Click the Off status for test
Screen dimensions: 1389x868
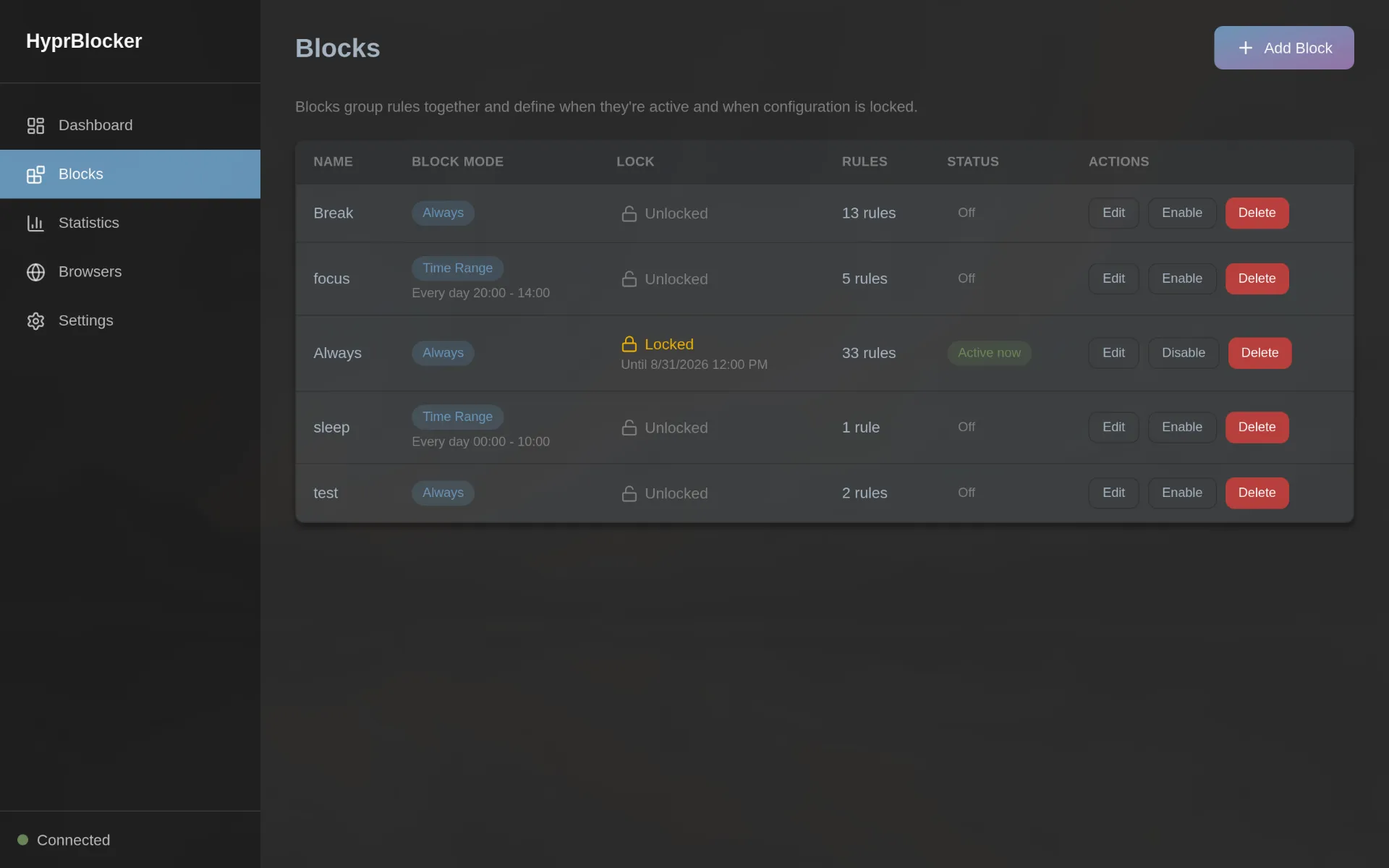tap(966, 493)
